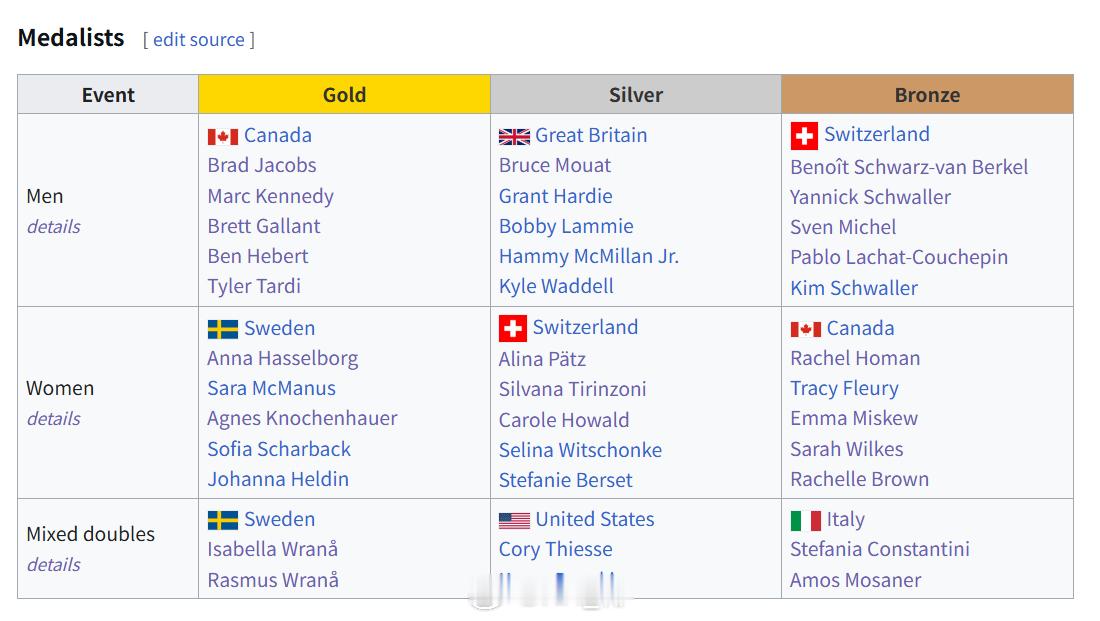Click Sweden flag icon in Women row

point(222,329)
